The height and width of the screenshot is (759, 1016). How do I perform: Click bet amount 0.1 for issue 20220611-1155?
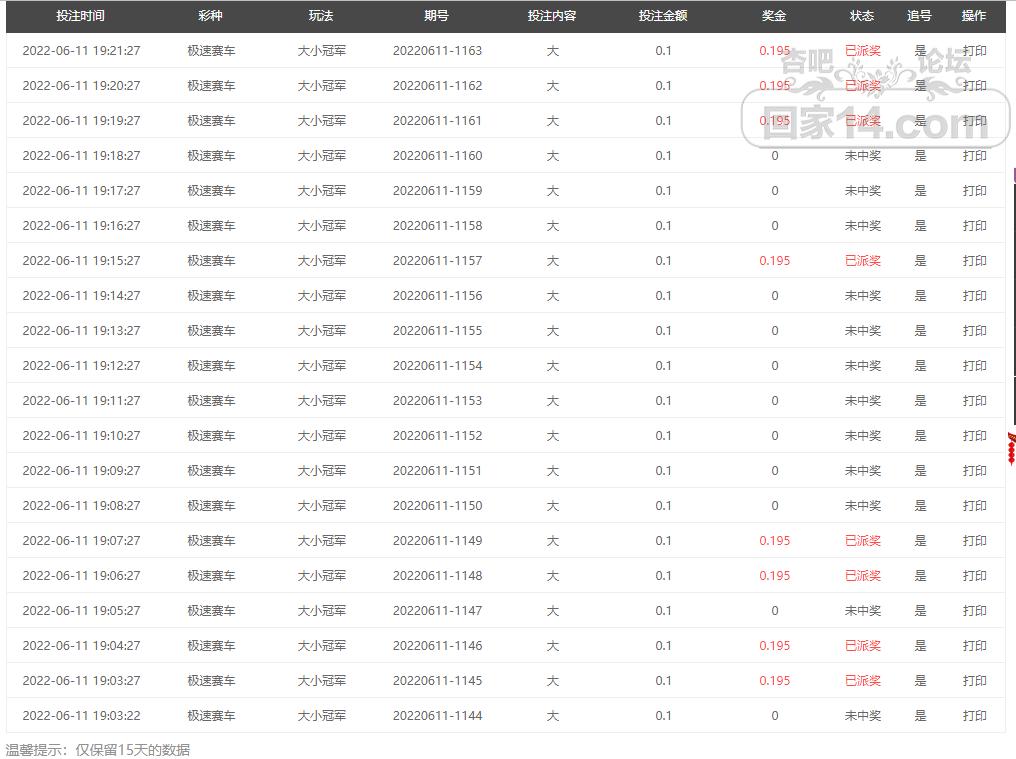(663, 331)
